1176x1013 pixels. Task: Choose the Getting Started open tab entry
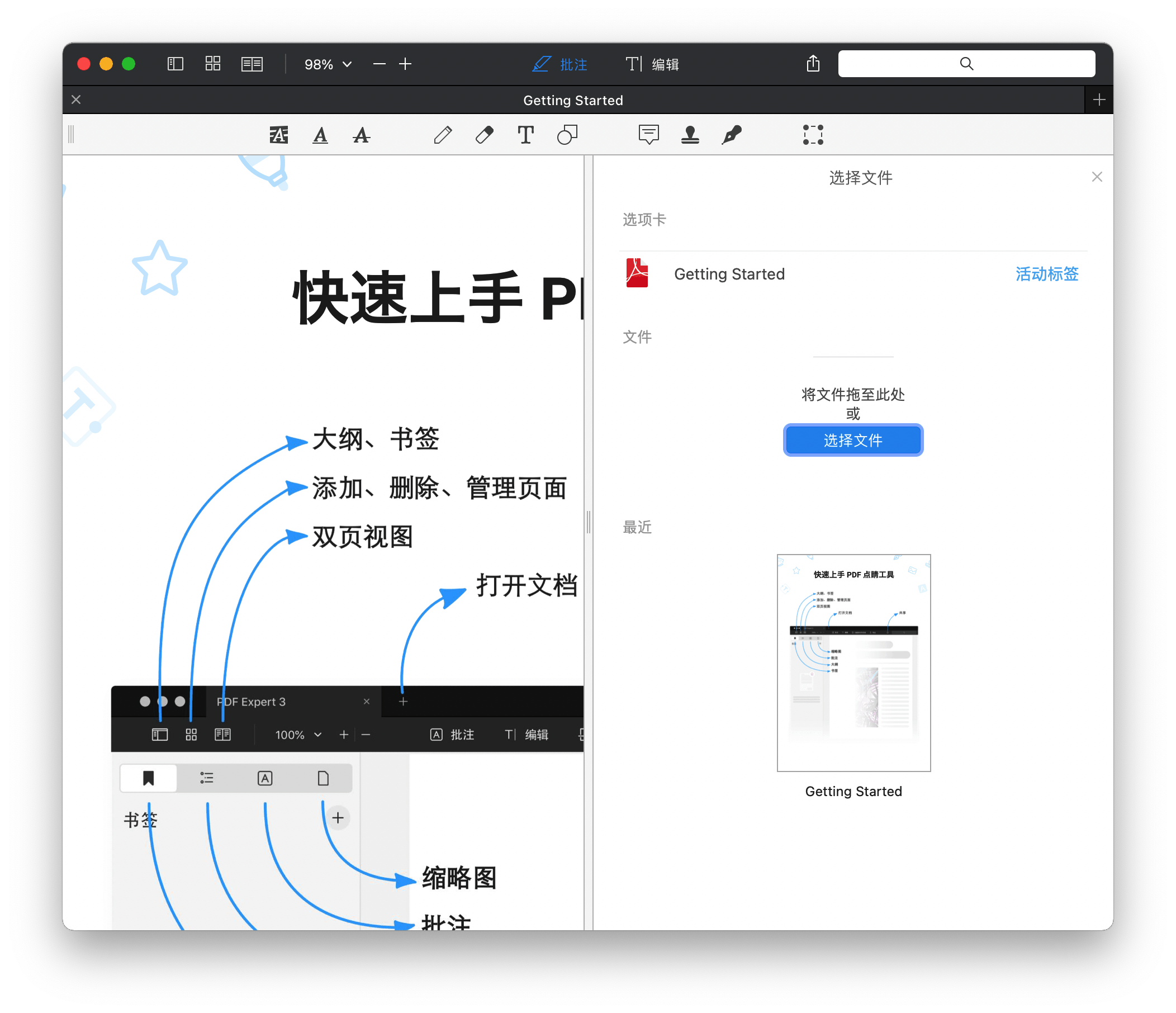coord(853,274)
